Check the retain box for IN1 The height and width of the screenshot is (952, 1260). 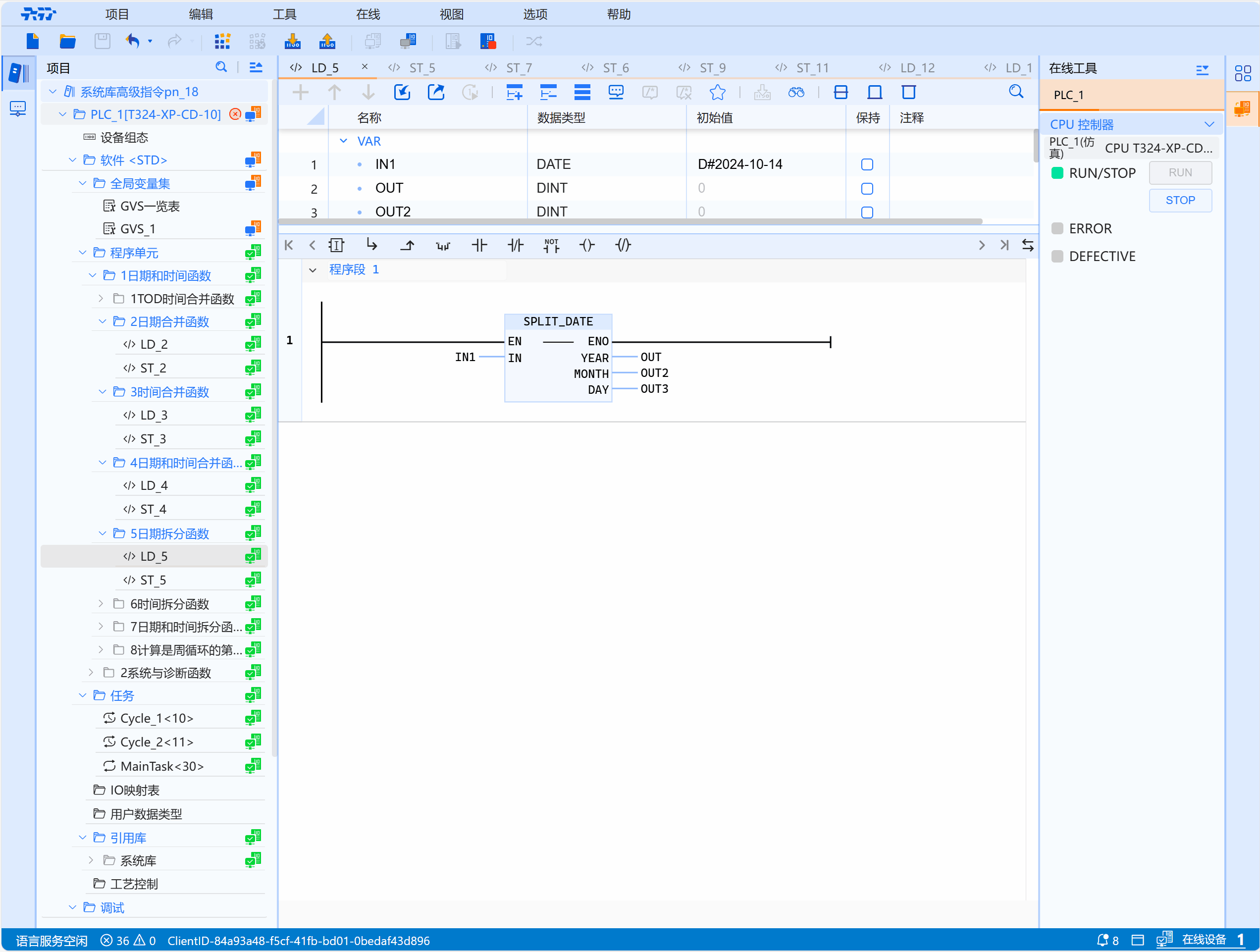pos(866,164)
